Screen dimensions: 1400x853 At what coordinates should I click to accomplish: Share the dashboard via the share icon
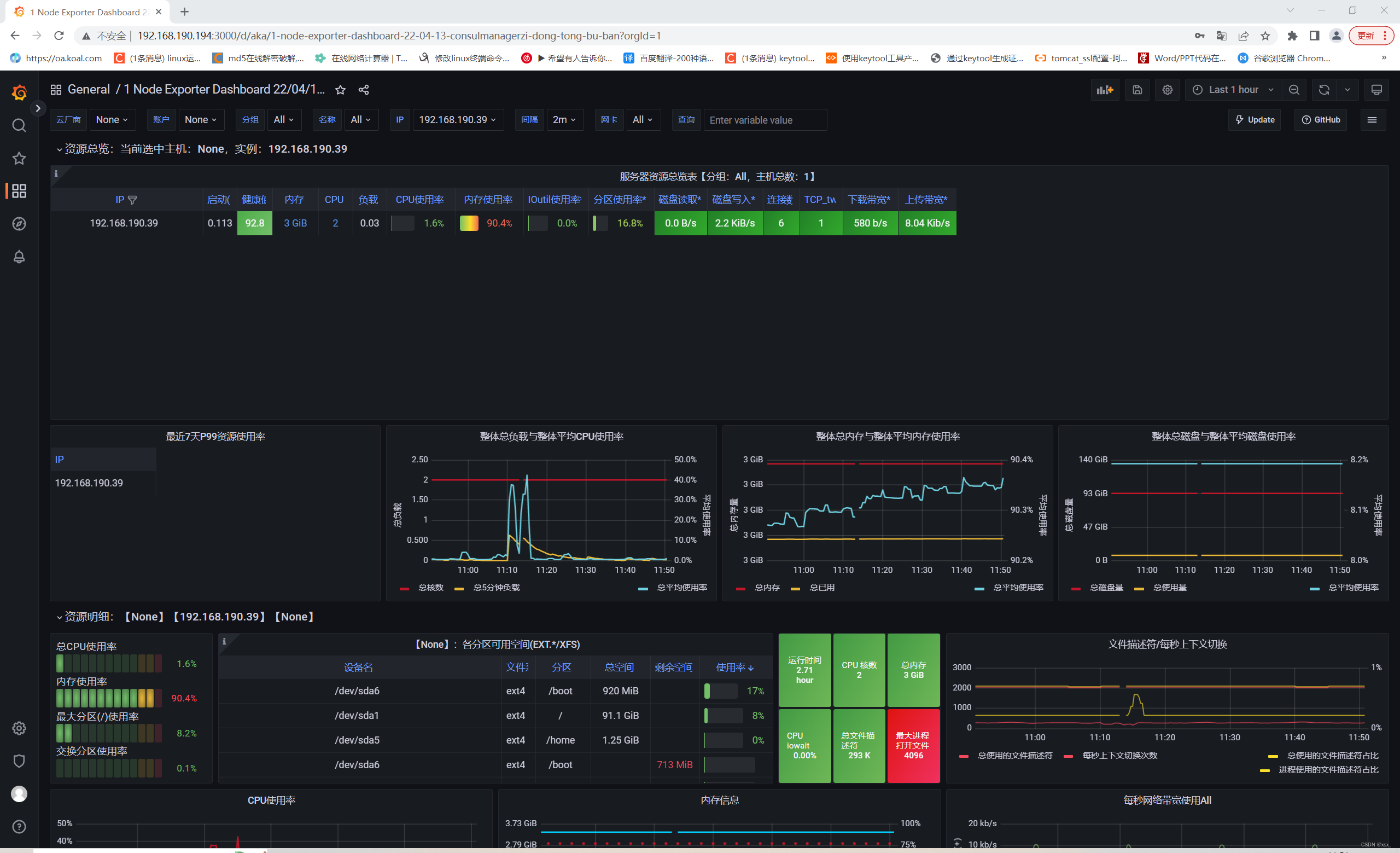363,89
